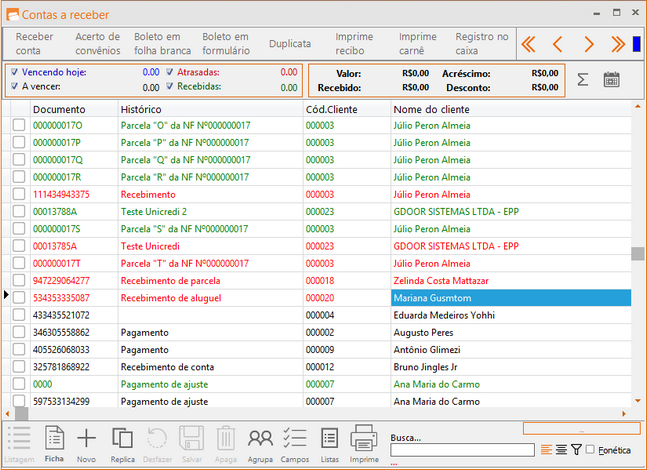This screenshot has height=470, width=647.
Task: Click Teste Unicredi 2 cell
Action: (210, 212)
